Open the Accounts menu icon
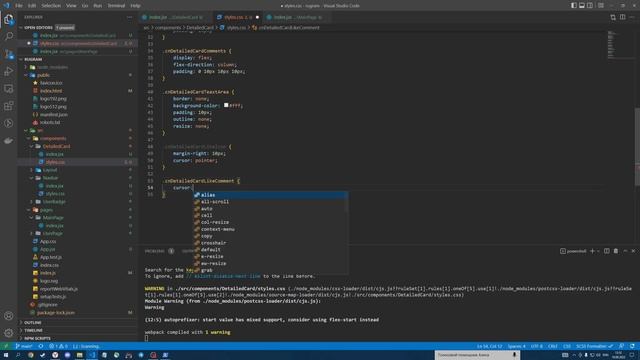 [9, 316]
